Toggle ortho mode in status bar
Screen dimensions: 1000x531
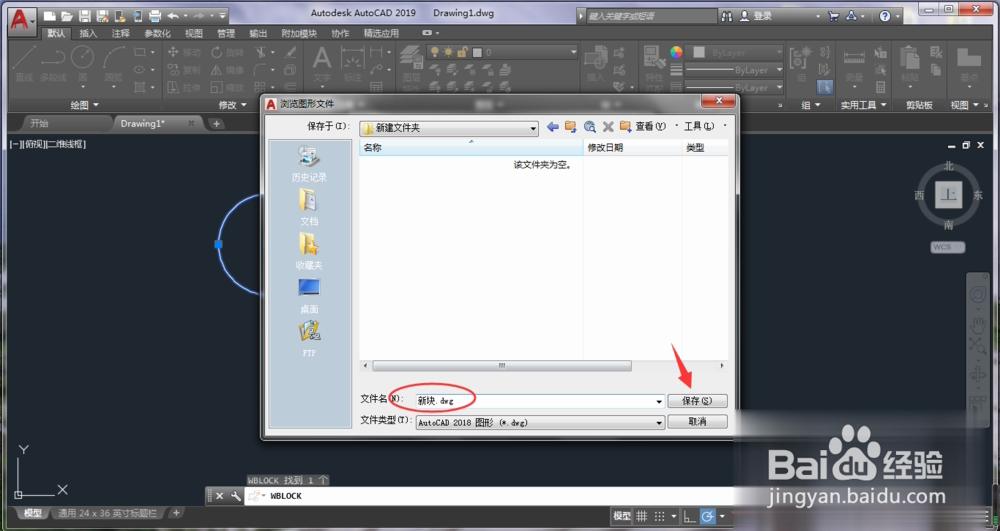[689, 516]
